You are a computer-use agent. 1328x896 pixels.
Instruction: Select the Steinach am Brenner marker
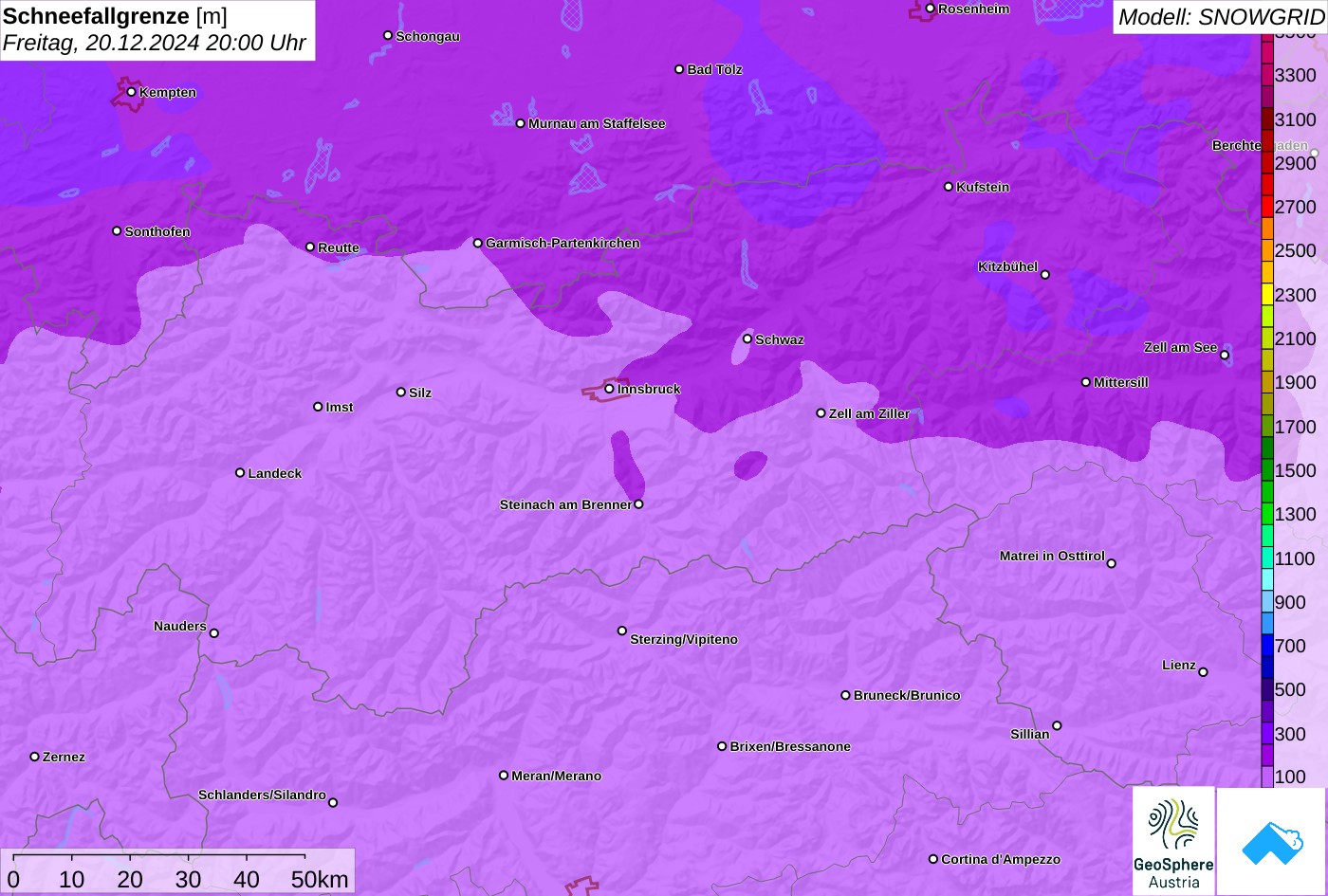[638, 504]
